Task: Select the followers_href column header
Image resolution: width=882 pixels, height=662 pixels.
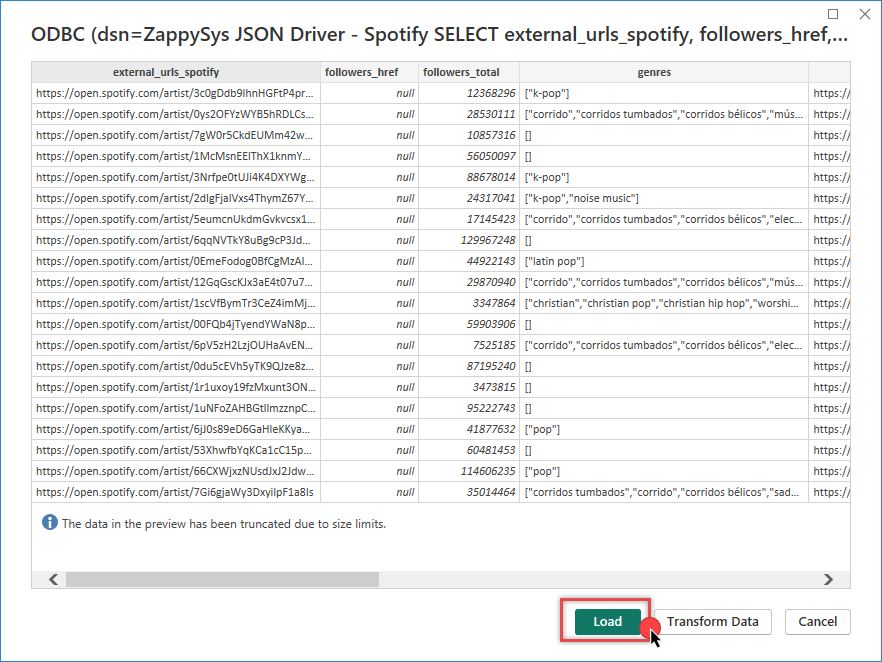Action: 370,72
